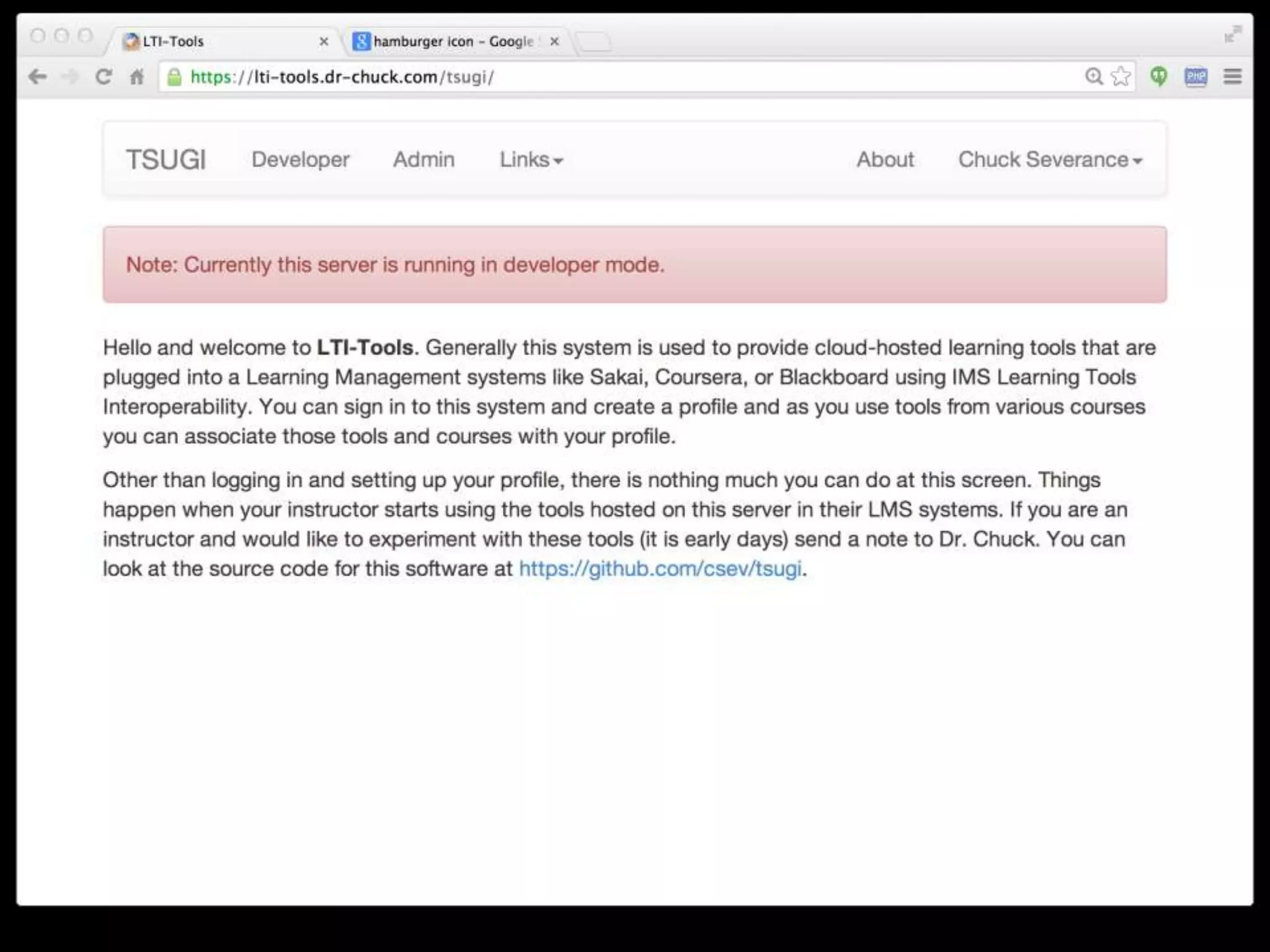Click the PHP extension icon
This screenshot has width=1270, height=952.
[1196, 76]
